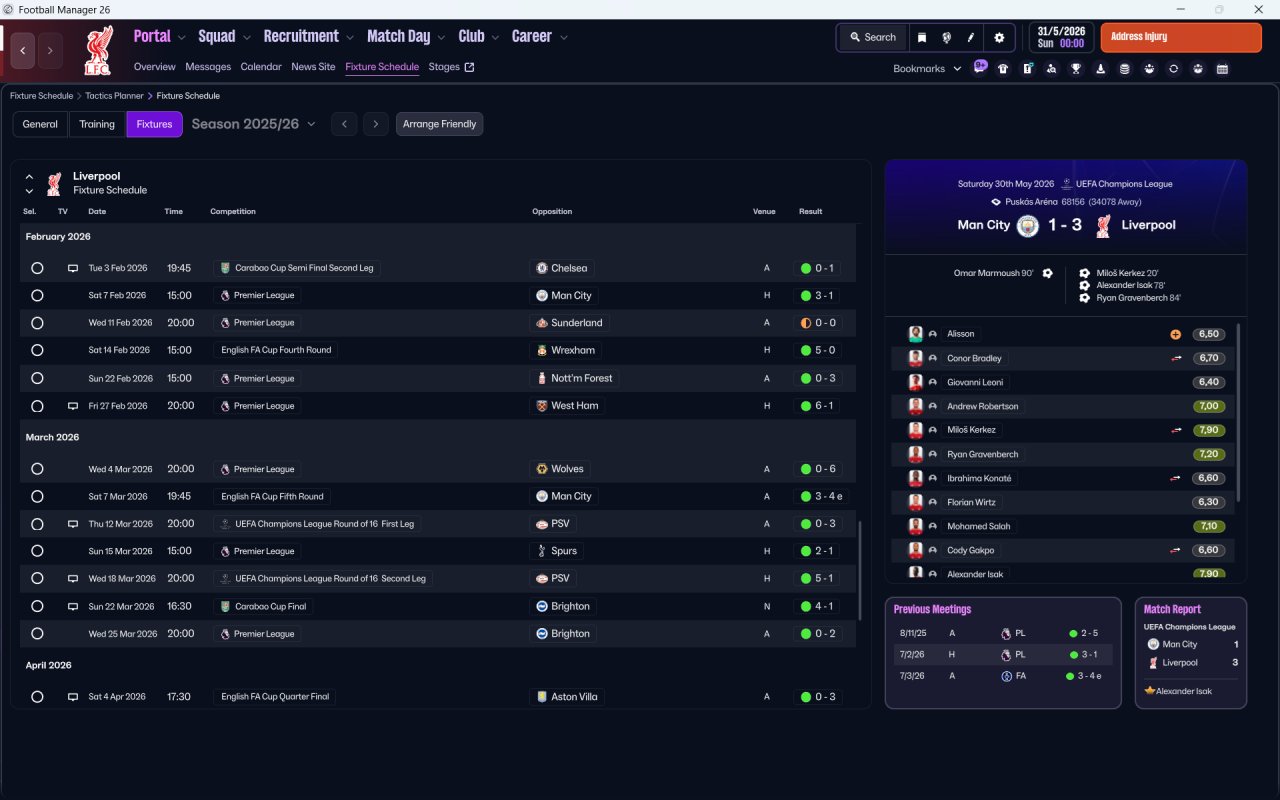Viewport: 1280px width, 800px height.
Task: Click the Arrange Friendly button
Action: click(440, 124)
